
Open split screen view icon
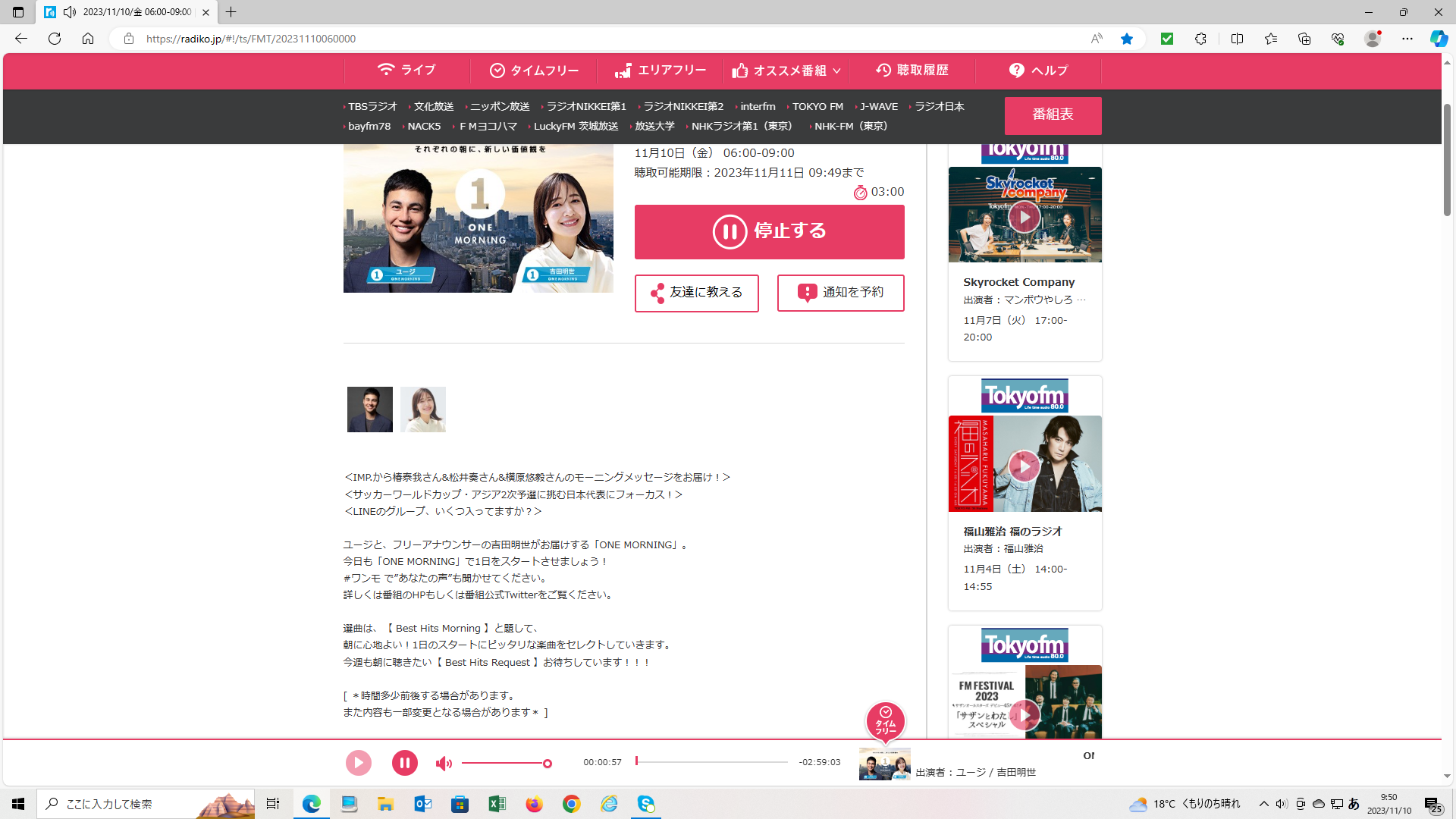tap(1237, 39)
